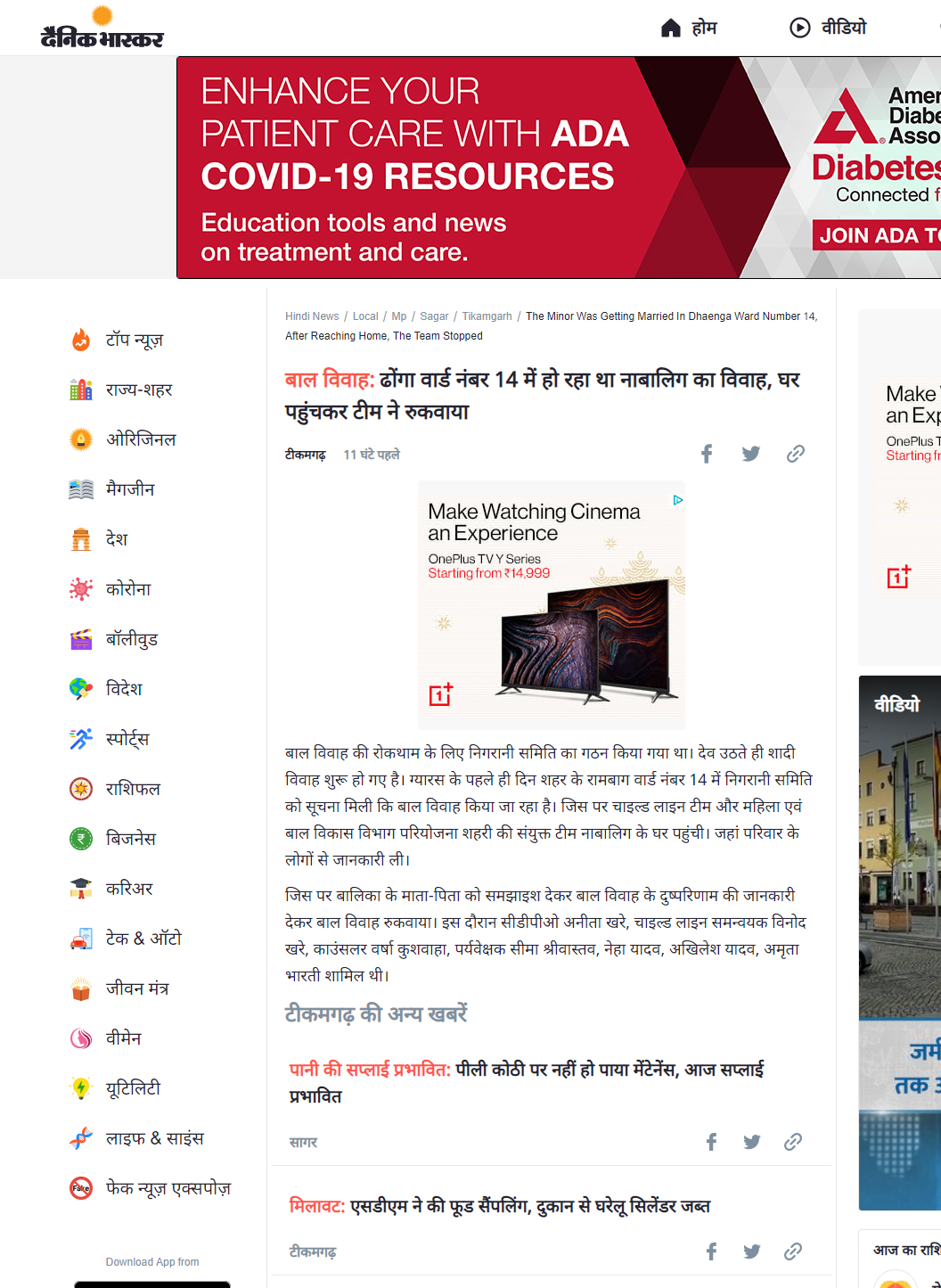
Task: Click the टेक & ऑटो car icon
Action: [81, 939]
